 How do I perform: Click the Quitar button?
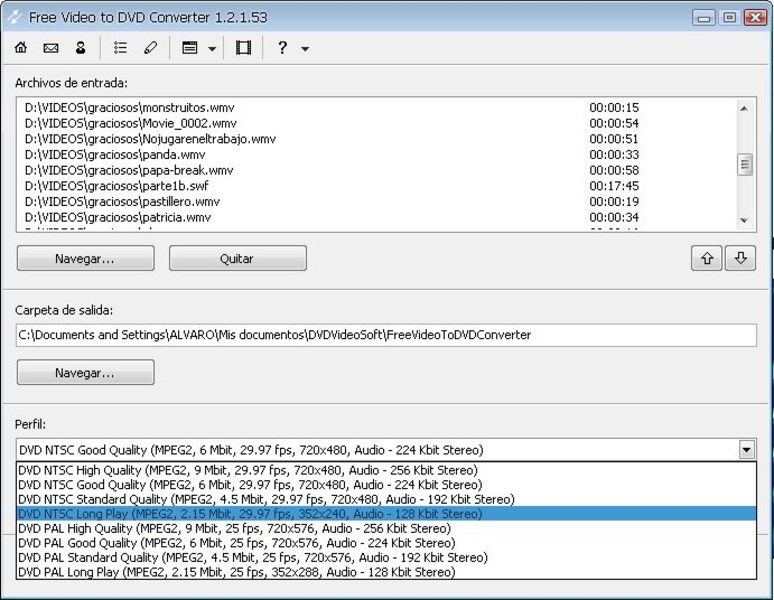click(x=237, y=259)
